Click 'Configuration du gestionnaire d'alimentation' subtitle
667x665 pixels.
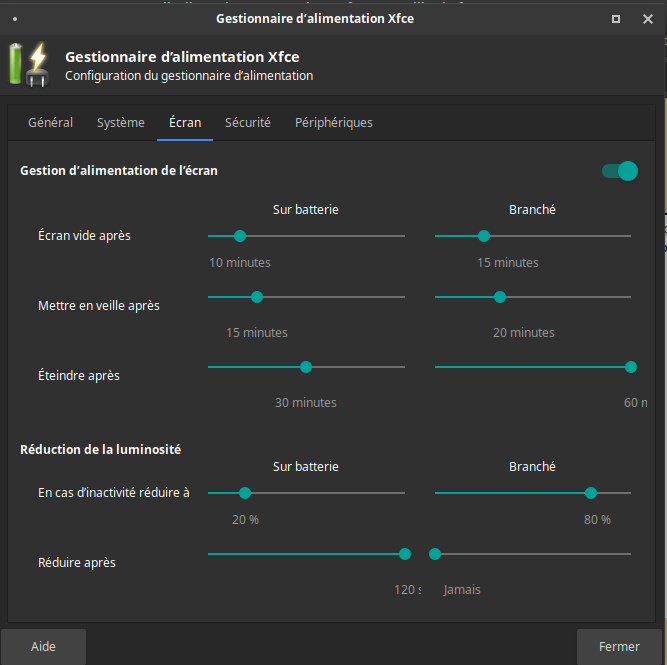pyautogui.click(x=189, y=76)
